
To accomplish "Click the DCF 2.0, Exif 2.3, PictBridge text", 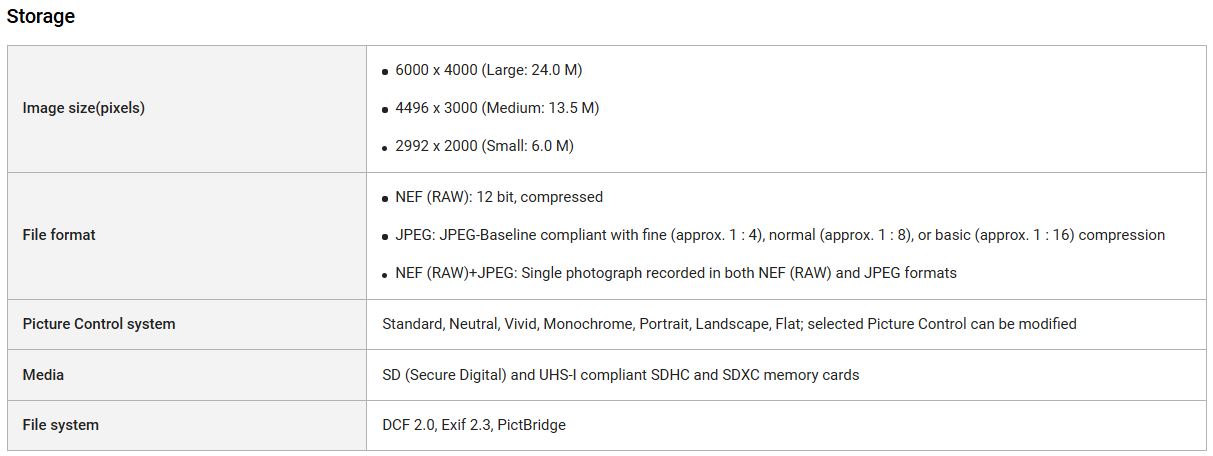I will pyautogui.click(x=474, y=425).
